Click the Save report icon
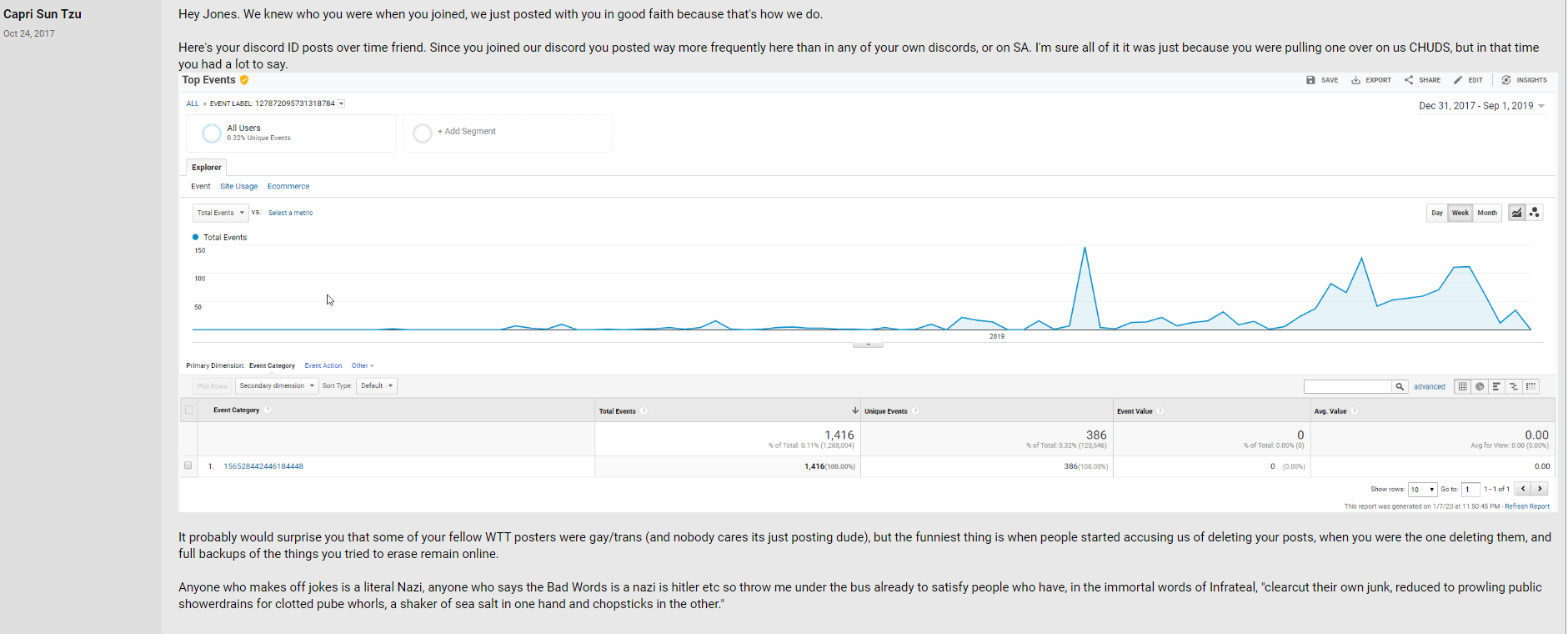The image size is (1568, 634). [x=1310, y=80]
